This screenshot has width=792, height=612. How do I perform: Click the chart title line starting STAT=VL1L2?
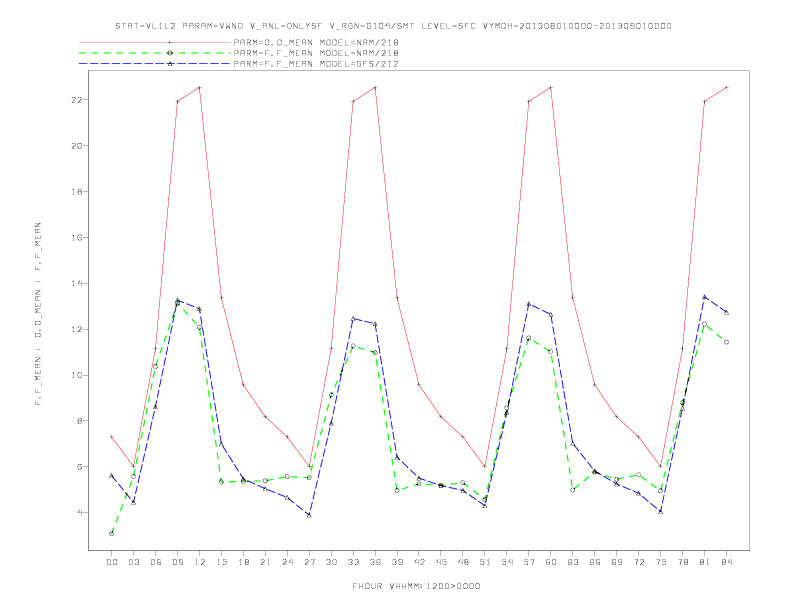pos(393,26)
